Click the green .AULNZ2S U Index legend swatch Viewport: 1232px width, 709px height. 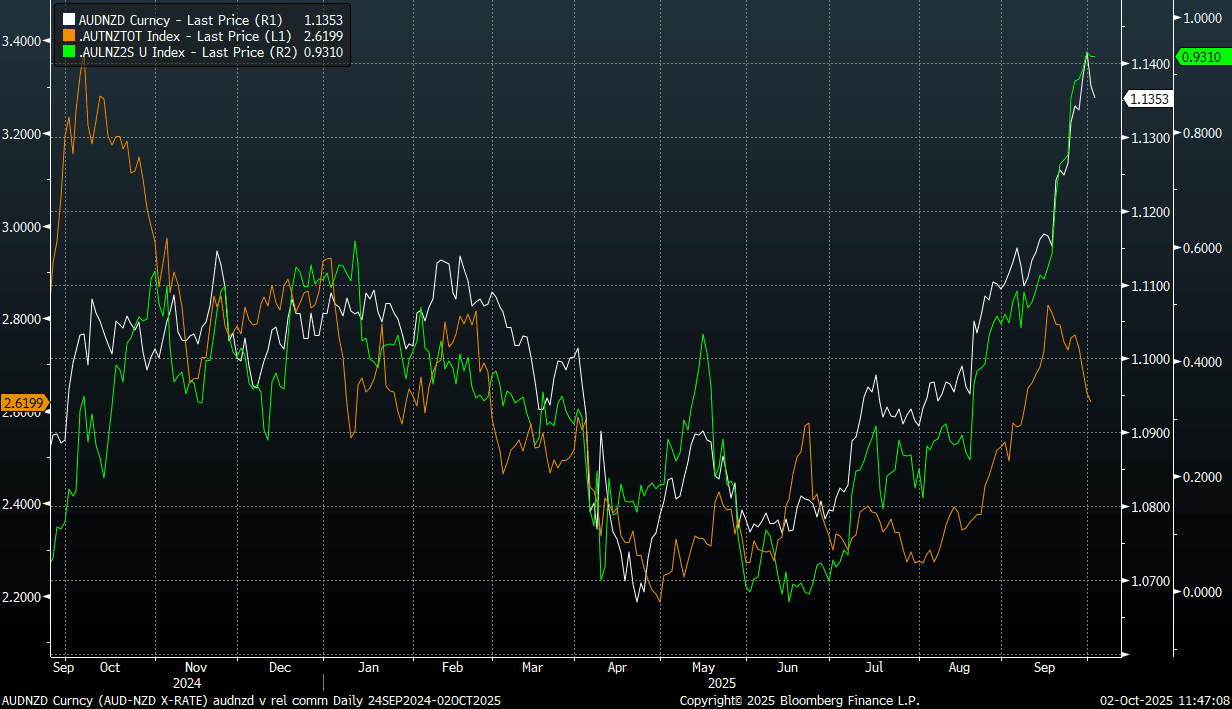[x=68, y=52]
